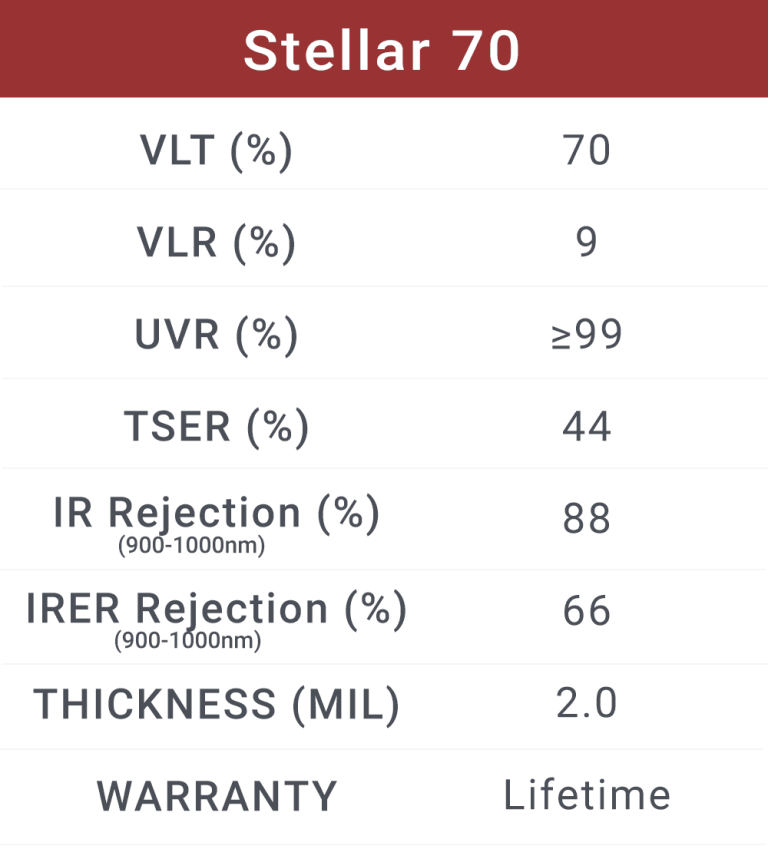Select the IR Rejection (%) label
The image size is (768, 849).
[216, 513]
